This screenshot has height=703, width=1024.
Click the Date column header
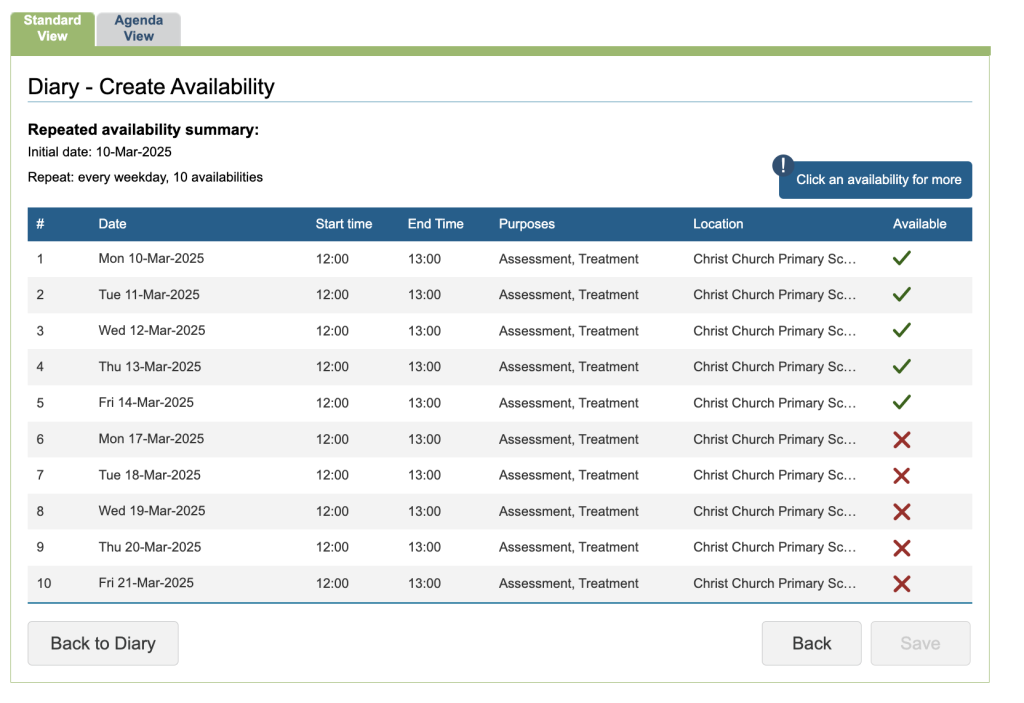click(x=113, y=224)
